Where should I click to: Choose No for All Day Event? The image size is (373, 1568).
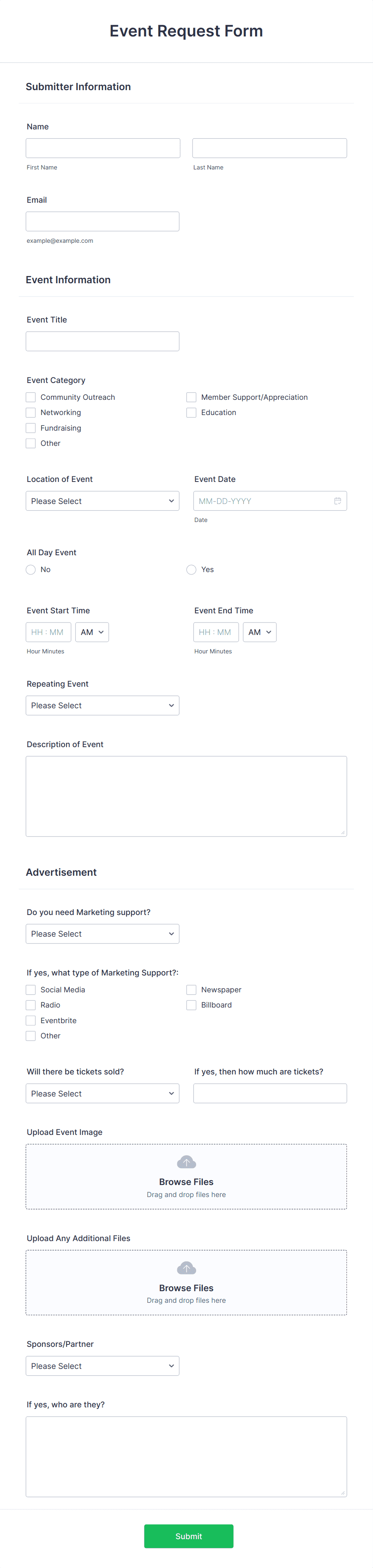(x=30, y=570)
